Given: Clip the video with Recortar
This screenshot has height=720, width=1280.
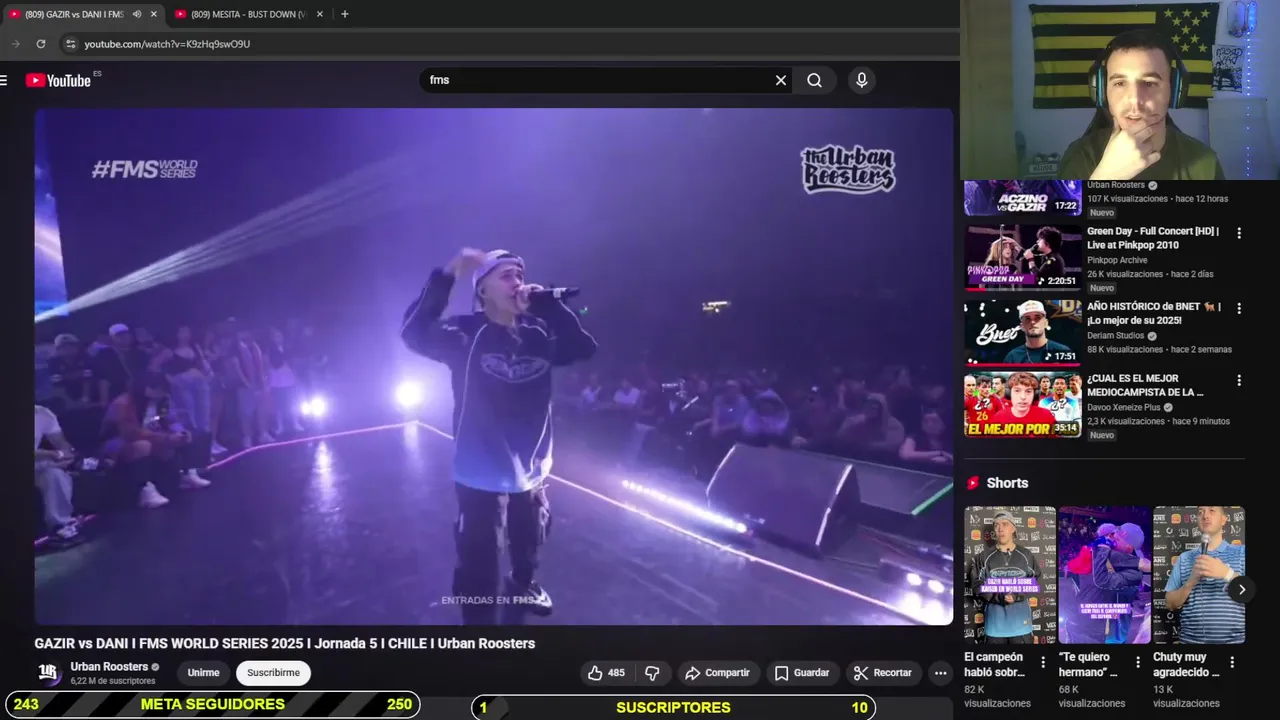Looking at the screenshot, I should 882,673.
